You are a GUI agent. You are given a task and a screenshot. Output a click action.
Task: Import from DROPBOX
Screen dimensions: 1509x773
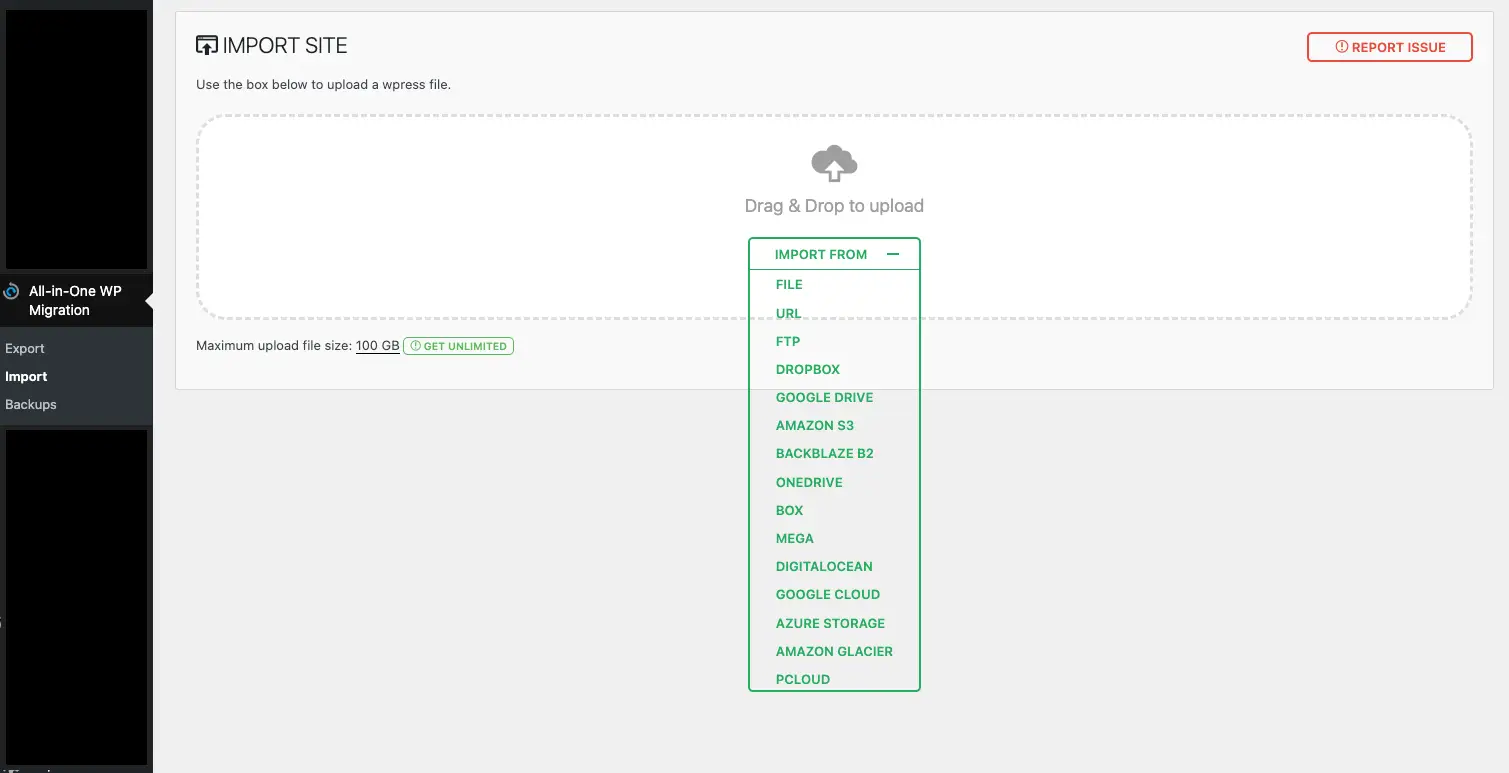(808, 369)
